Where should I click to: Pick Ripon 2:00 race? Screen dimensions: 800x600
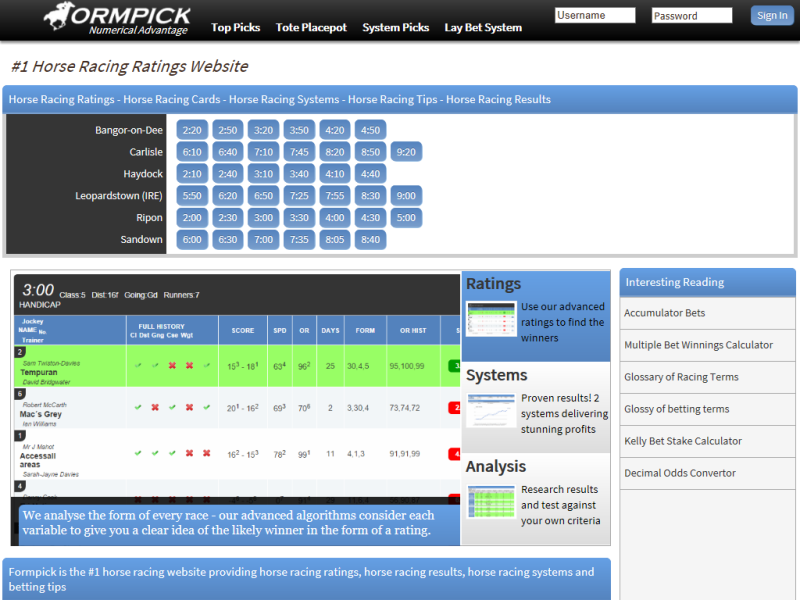(192, 218)
